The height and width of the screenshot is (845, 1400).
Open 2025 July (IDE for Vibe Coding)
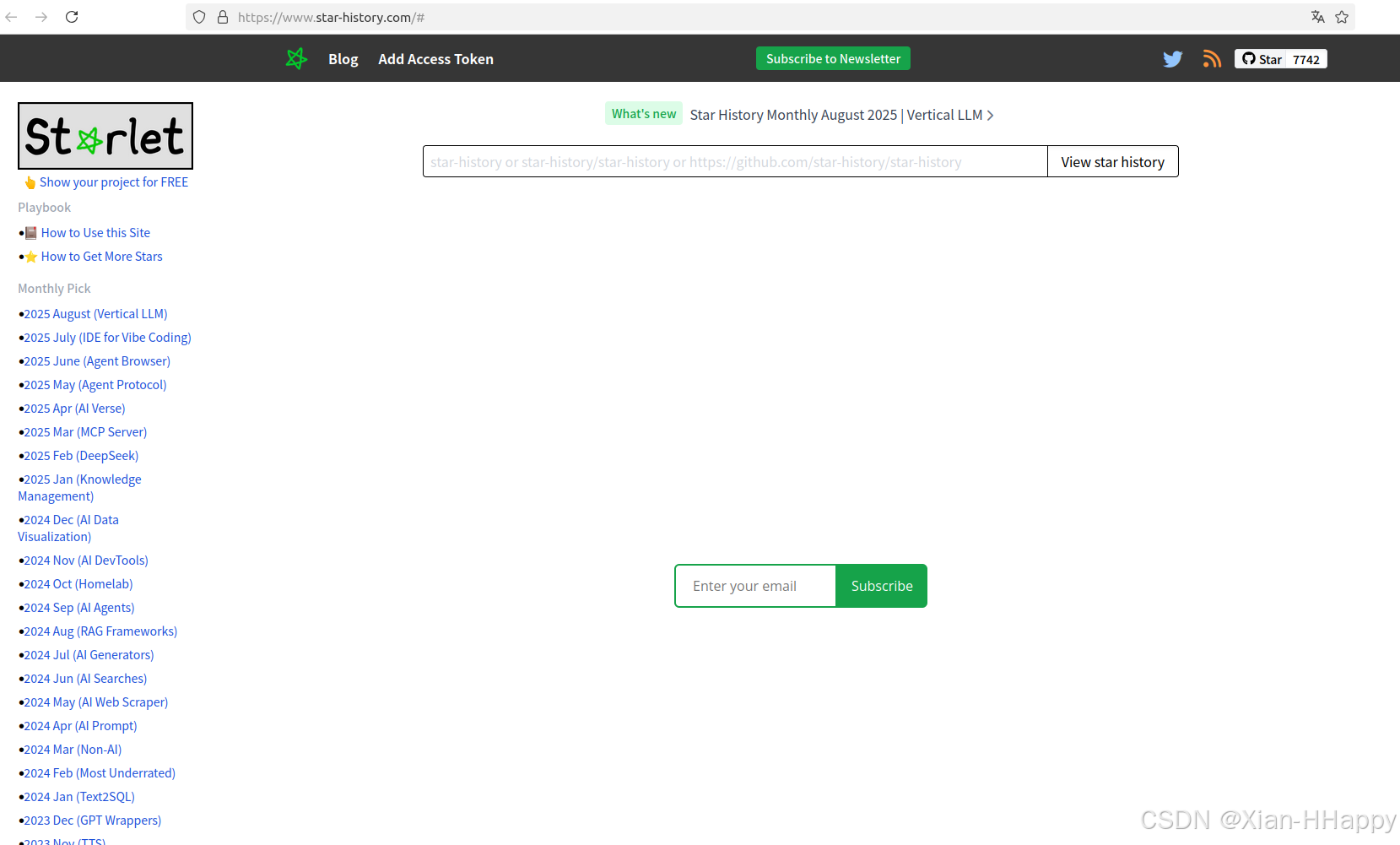[x=107, y=338]
